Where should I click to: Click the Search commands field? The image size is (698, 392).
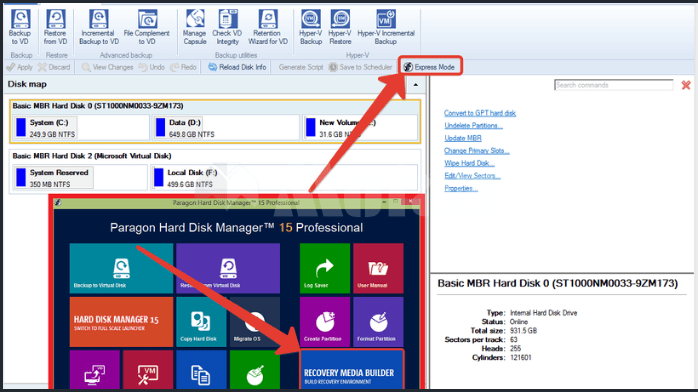(613, 85)
